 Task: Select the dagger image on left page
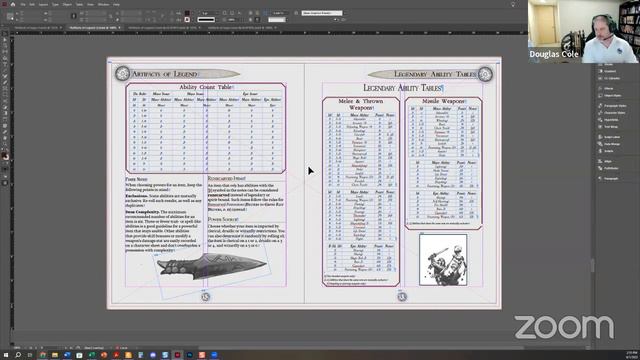click(x=211, y=266)
